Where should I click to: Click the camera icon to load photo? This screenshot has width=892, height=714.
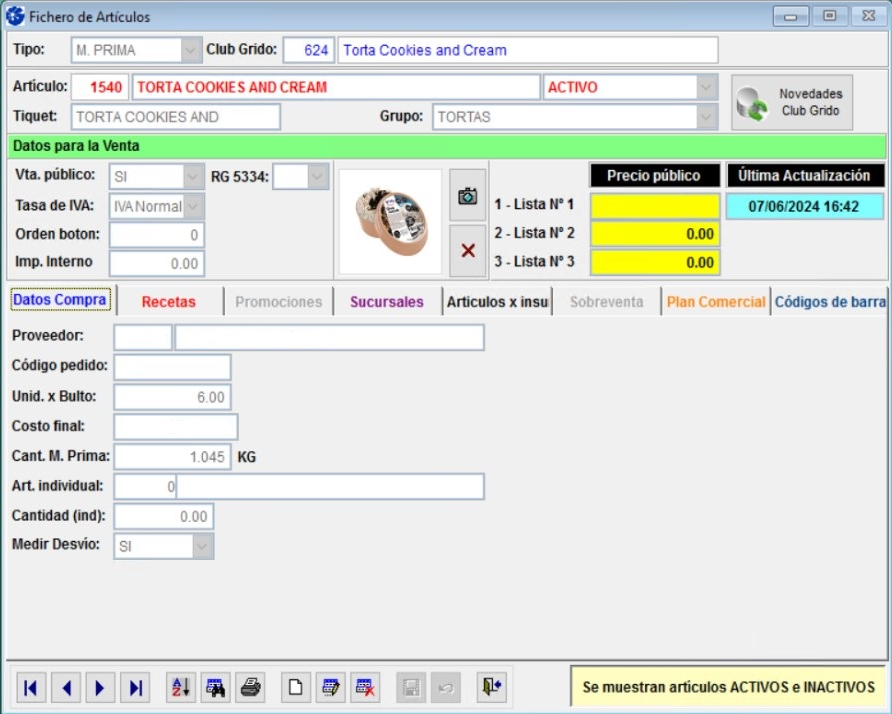pyautogui.click(x=467, y=197)
